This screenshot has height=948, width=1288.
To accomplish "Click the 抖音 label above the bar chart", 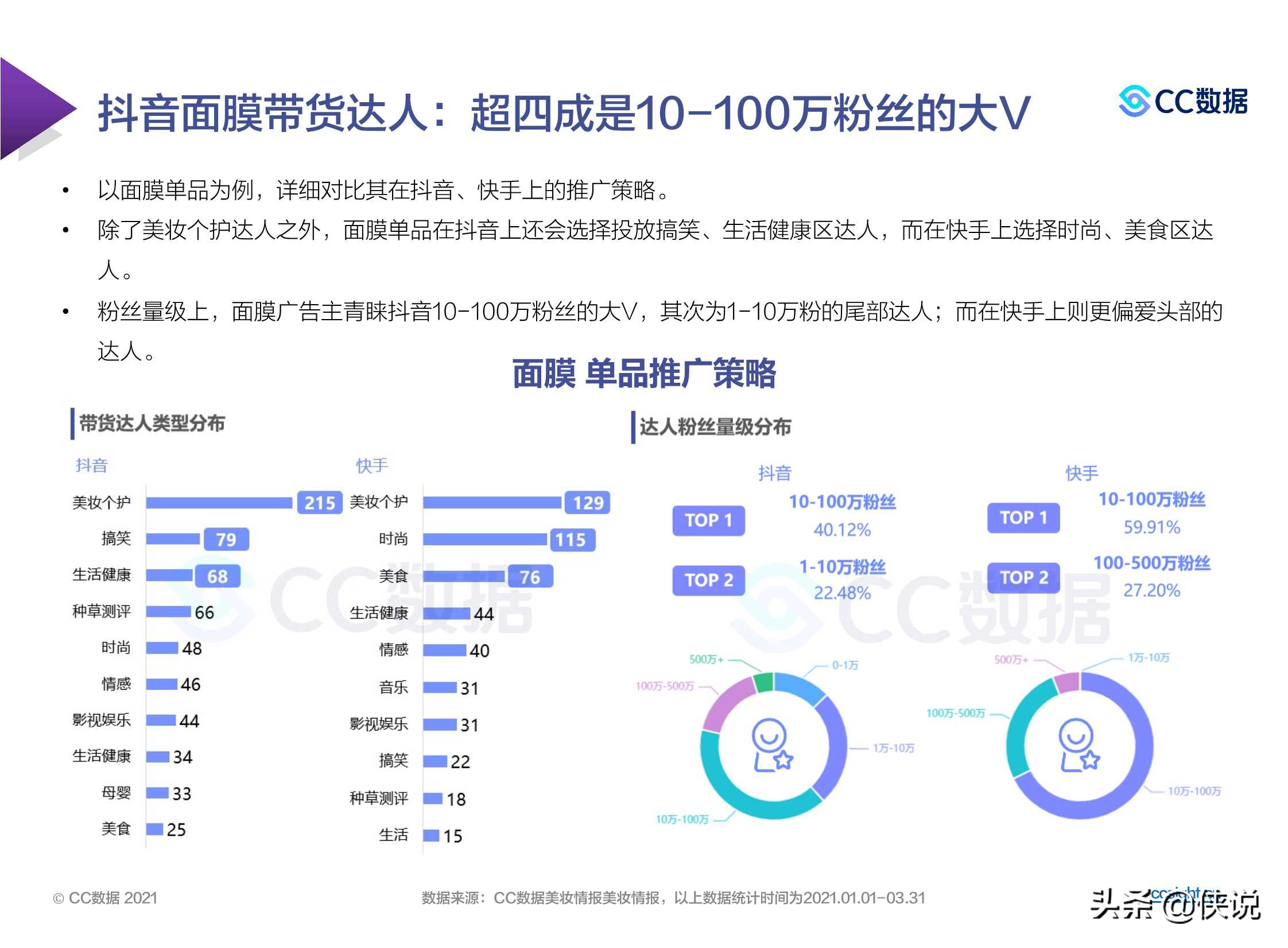I will [92, 465].
